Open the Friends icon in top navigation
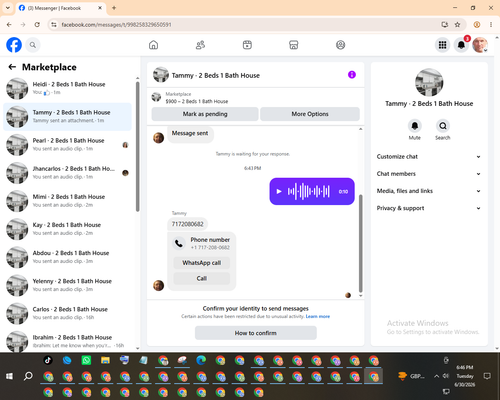 200,45
